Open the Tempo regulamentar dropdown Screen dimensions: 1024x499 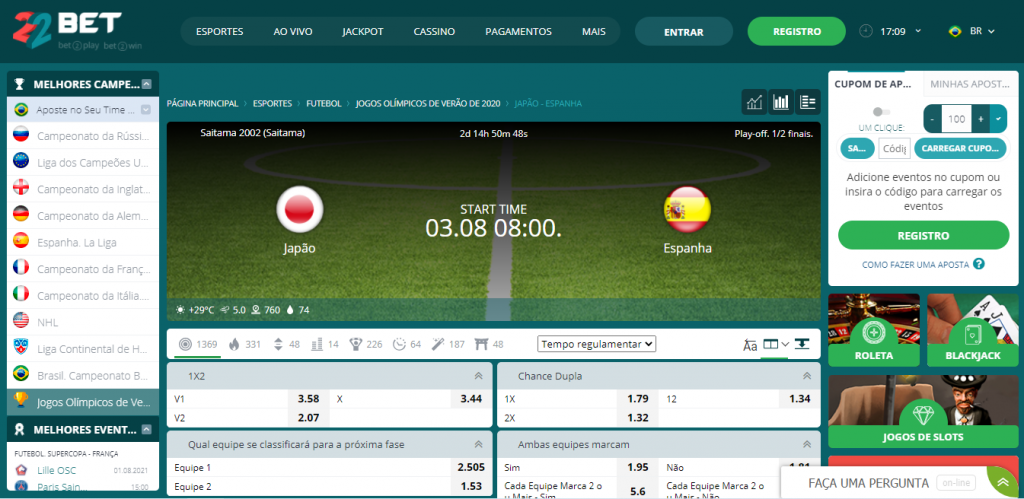tap(596, 344)
